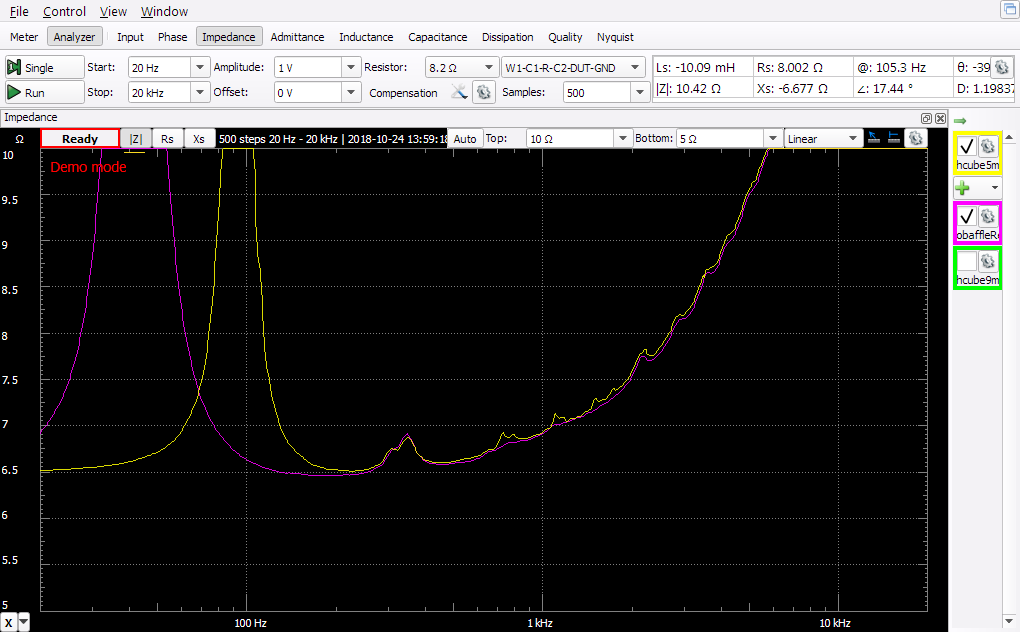
Task: Add a new reference trace with plus icon
Action: coord(963,188)
